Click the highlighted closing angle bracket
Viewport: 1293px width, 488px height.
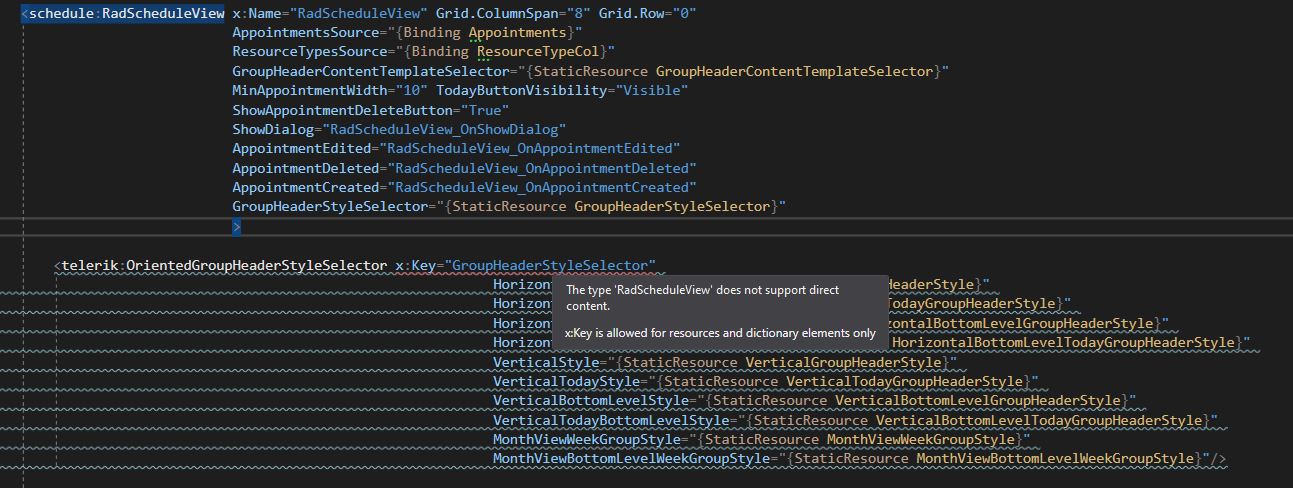[x=237, y=227]
